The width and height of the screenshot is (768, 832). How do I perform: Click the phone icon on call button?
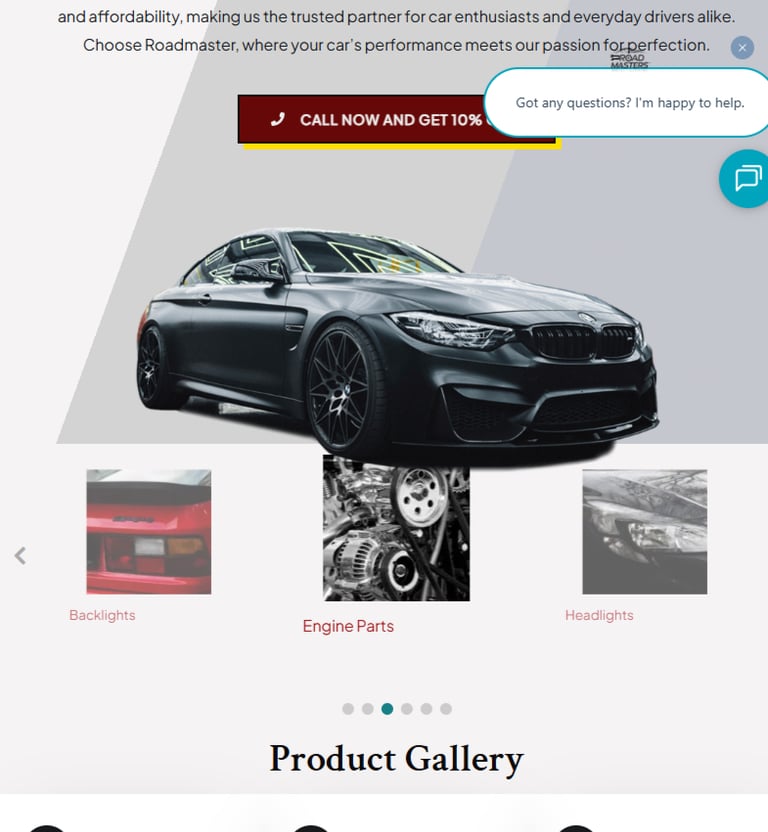[278, 119]
